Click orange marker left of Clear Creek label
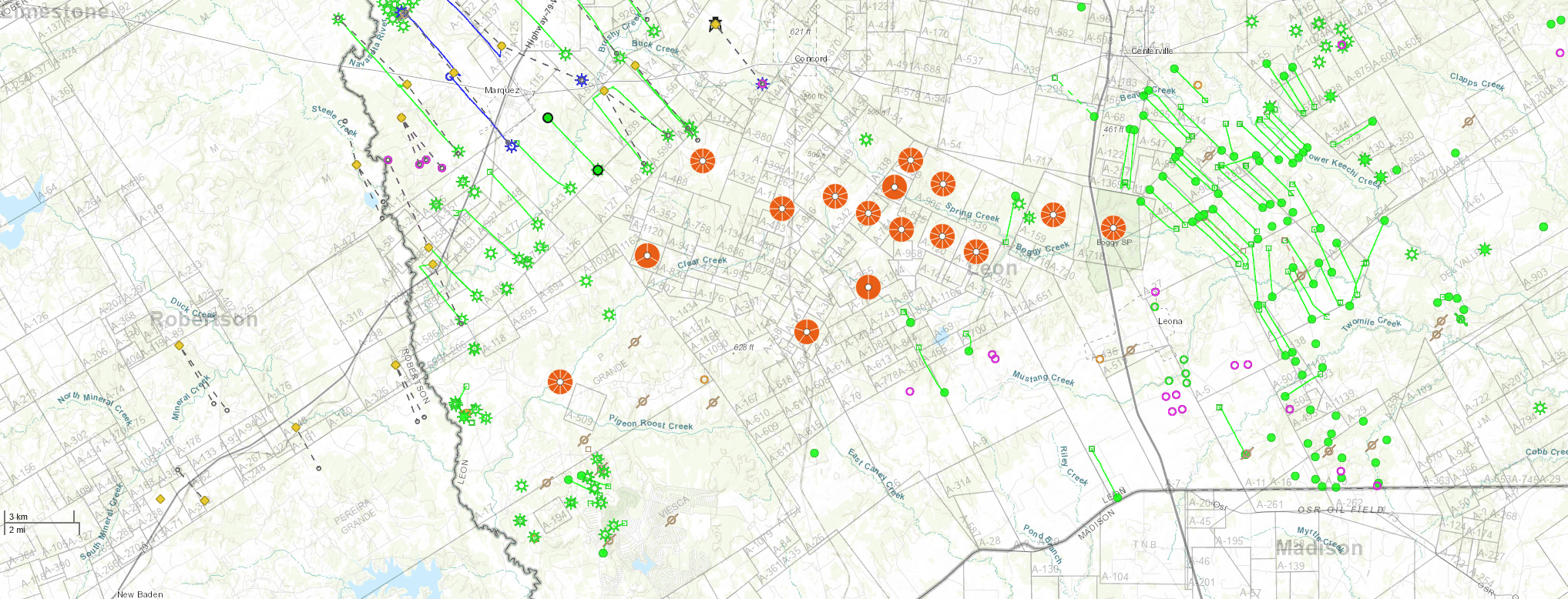The image size is (1568, 599). point(647,256)
